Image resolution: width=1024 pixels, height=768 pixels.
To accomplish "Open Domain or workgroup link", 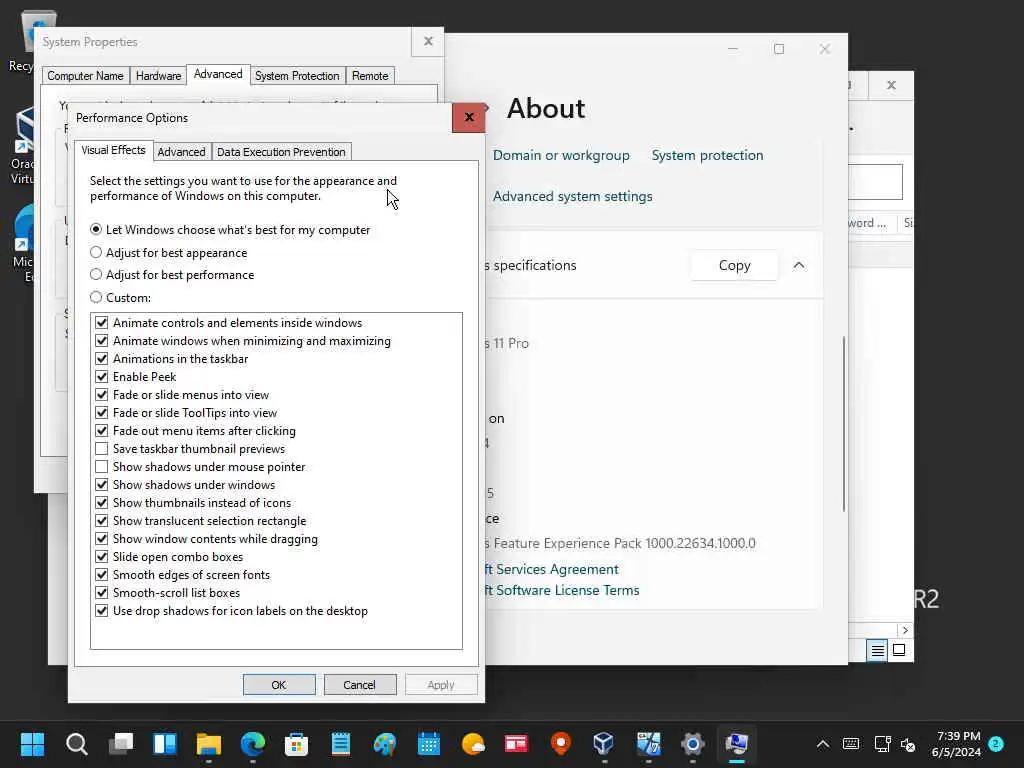I will 561,155.
